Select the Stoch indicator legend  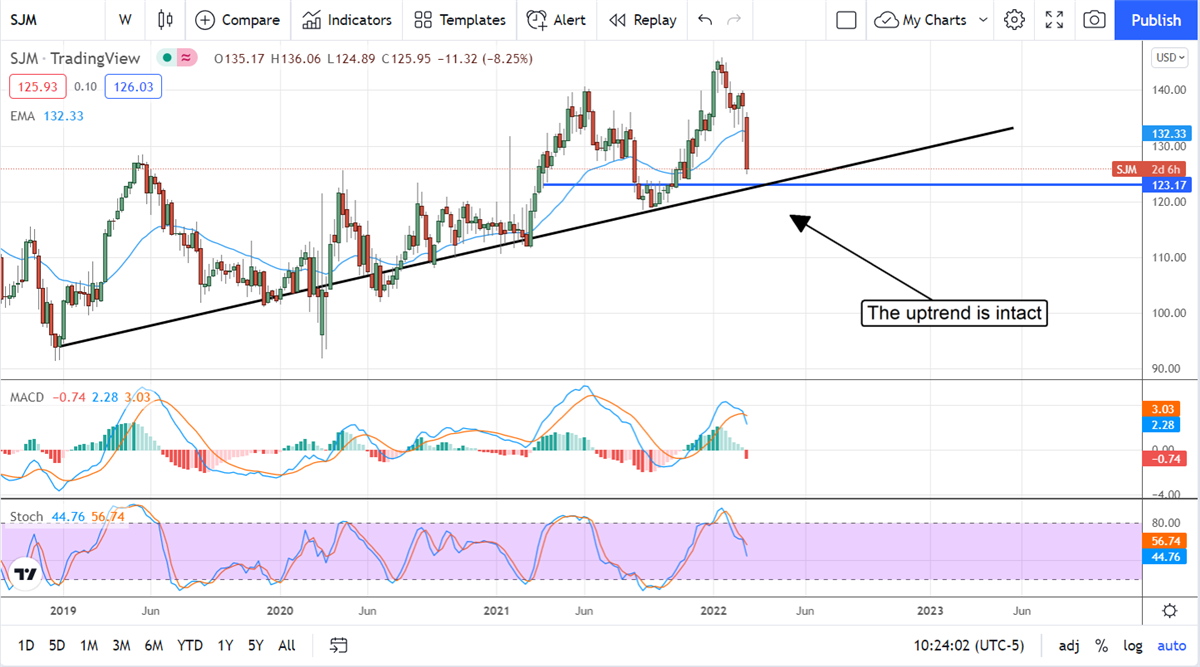26,516
